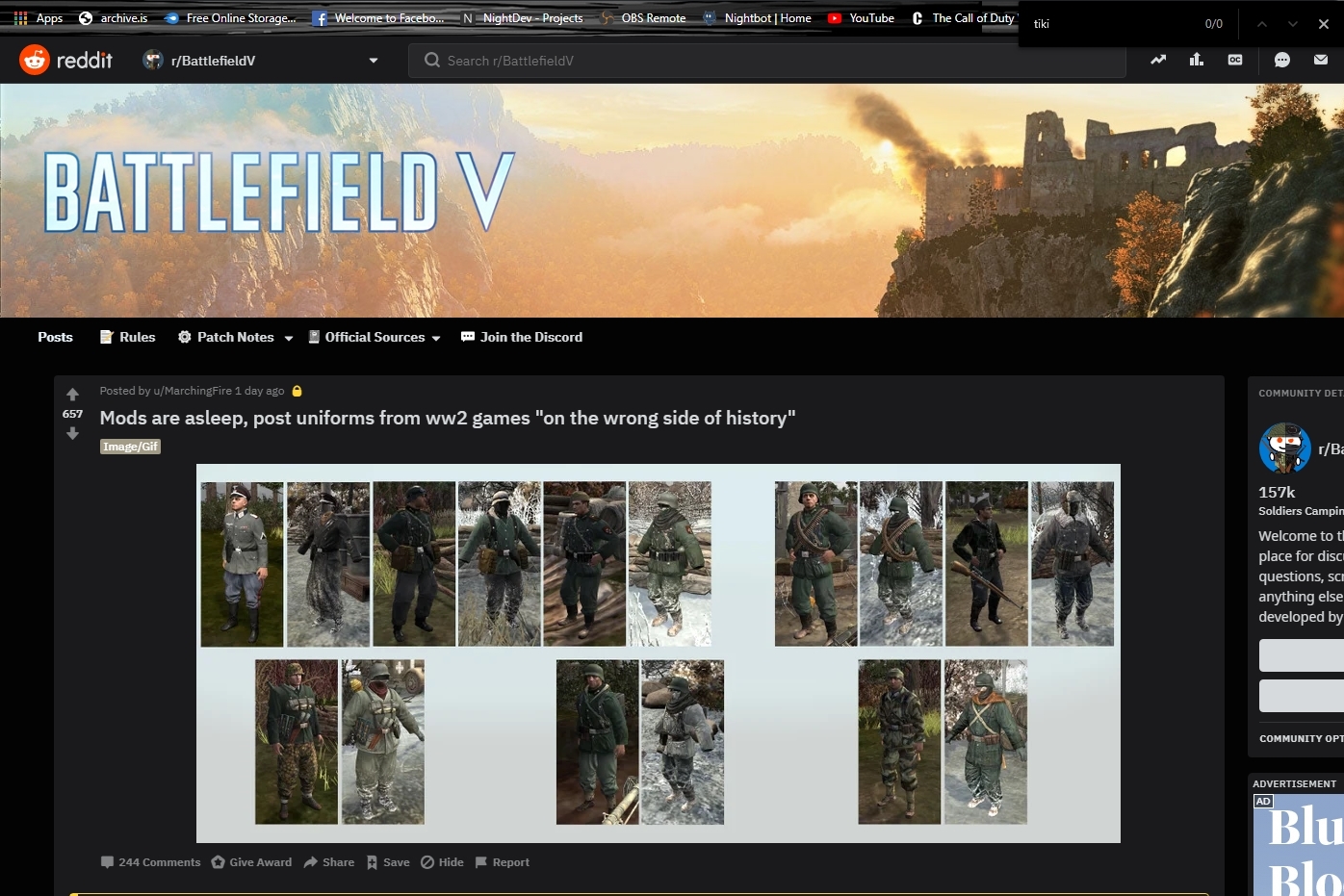Downvote the Mods are asleep post
Screen dimensions: 1344x896
point(72,434)
